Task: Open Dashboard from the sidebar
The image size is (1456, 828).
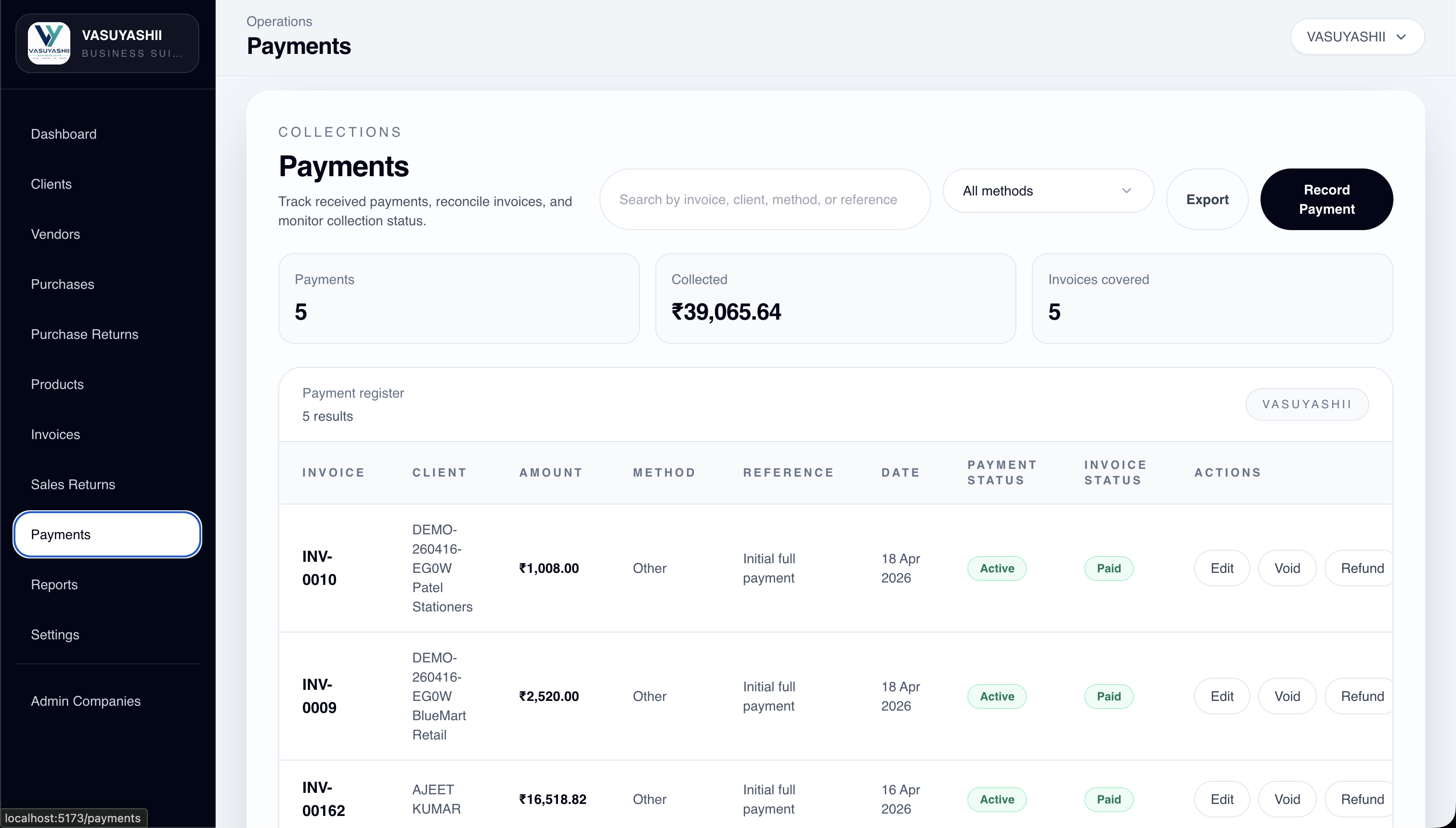Action: 64,134
